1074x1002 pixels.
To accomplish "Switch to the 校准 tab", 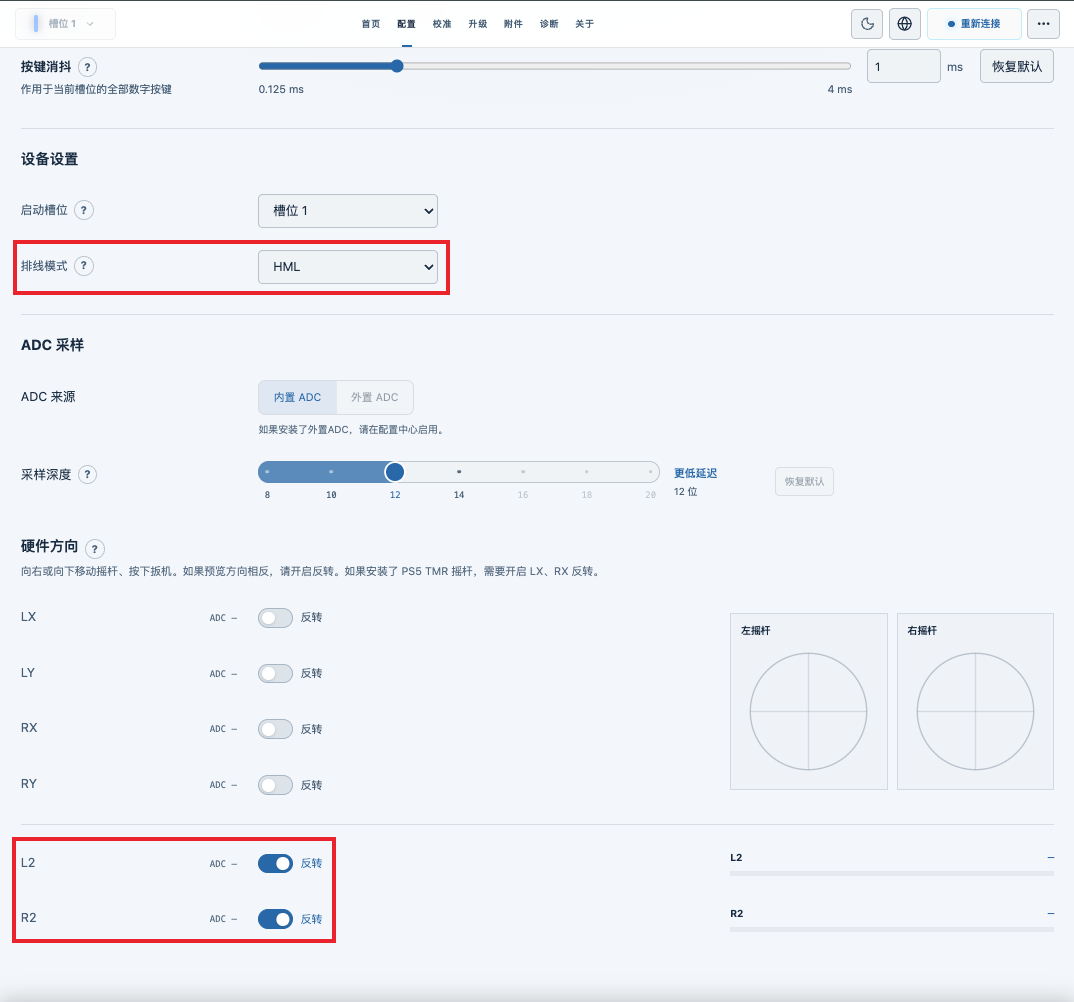I will pyautogui.click(x=442, y=24).
